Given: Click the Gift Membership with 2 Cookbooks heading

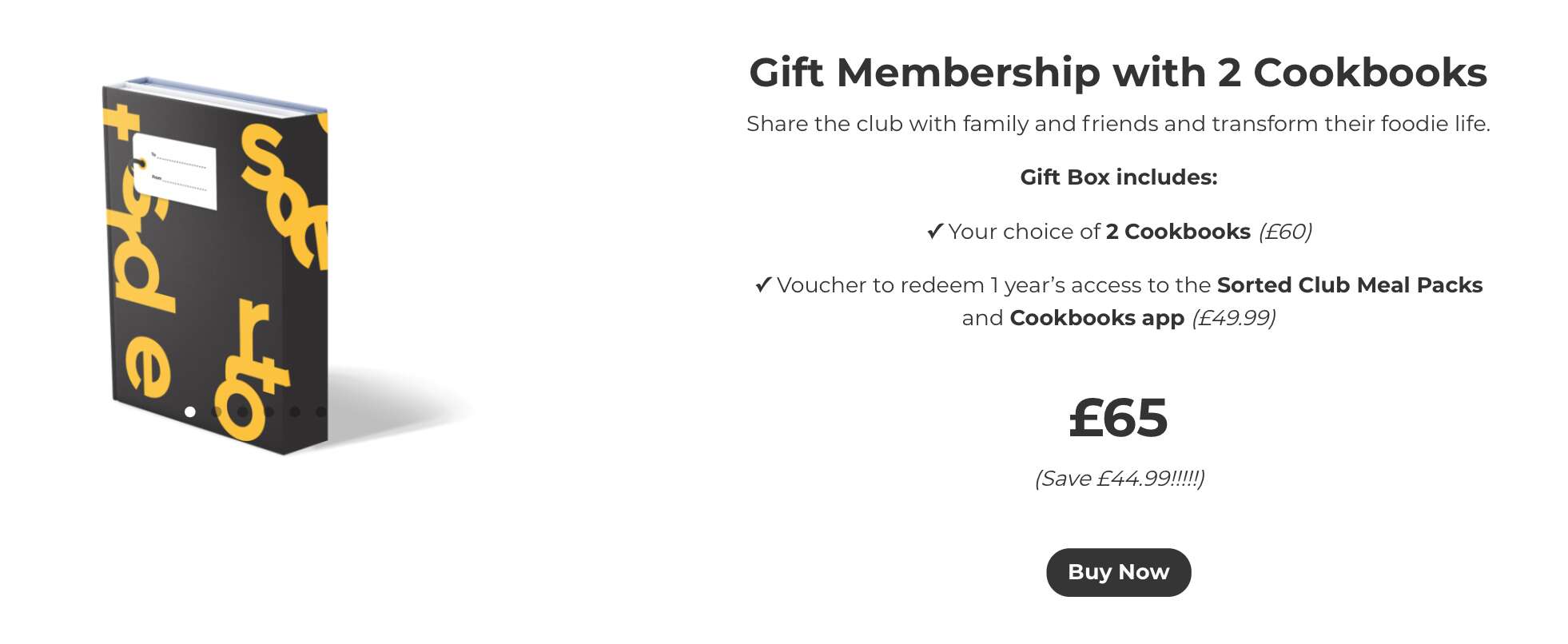Looking at the screenshot, I should click(x=1117, y=73).
